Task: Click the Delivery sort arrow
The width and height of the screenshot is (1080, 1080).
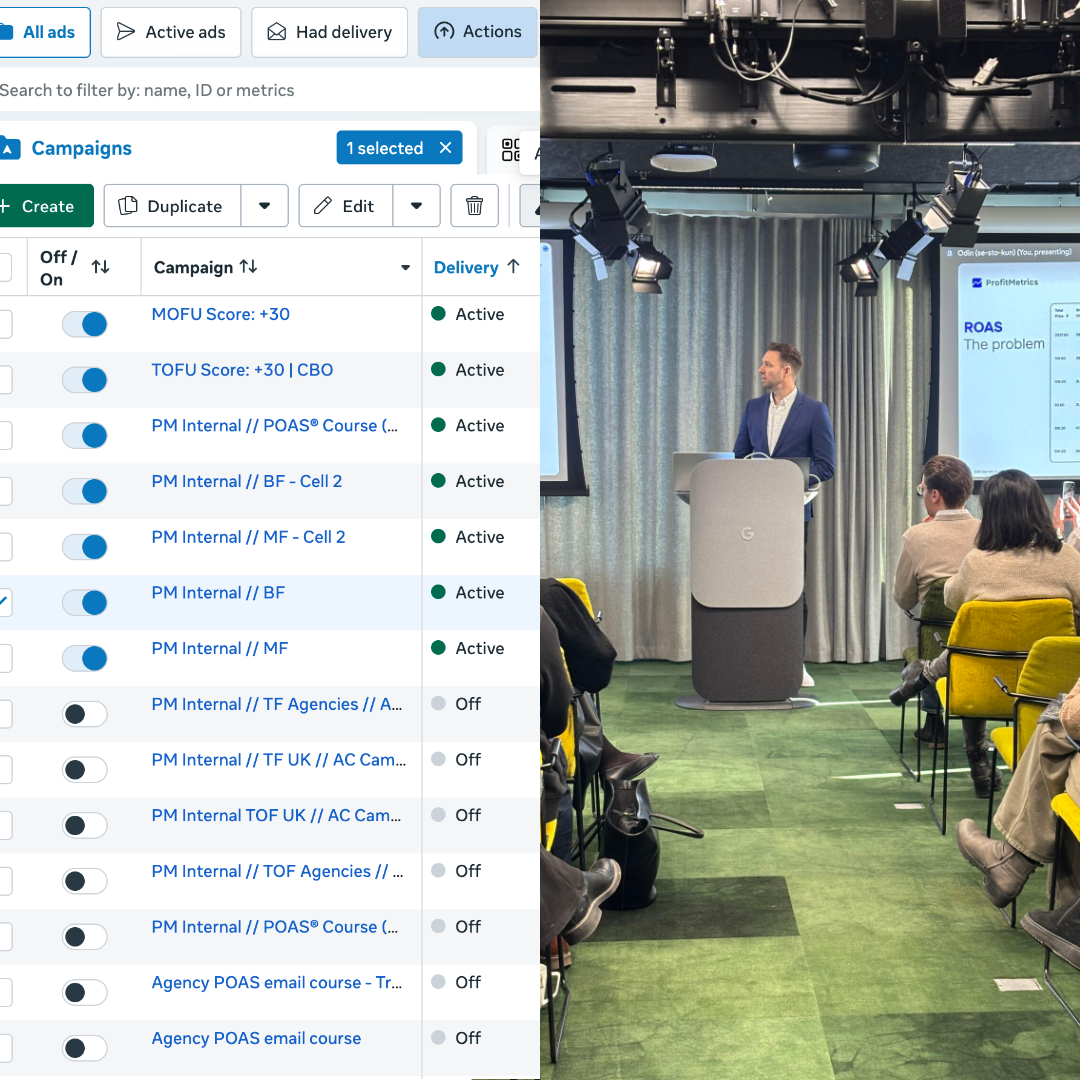Action: 513,267
